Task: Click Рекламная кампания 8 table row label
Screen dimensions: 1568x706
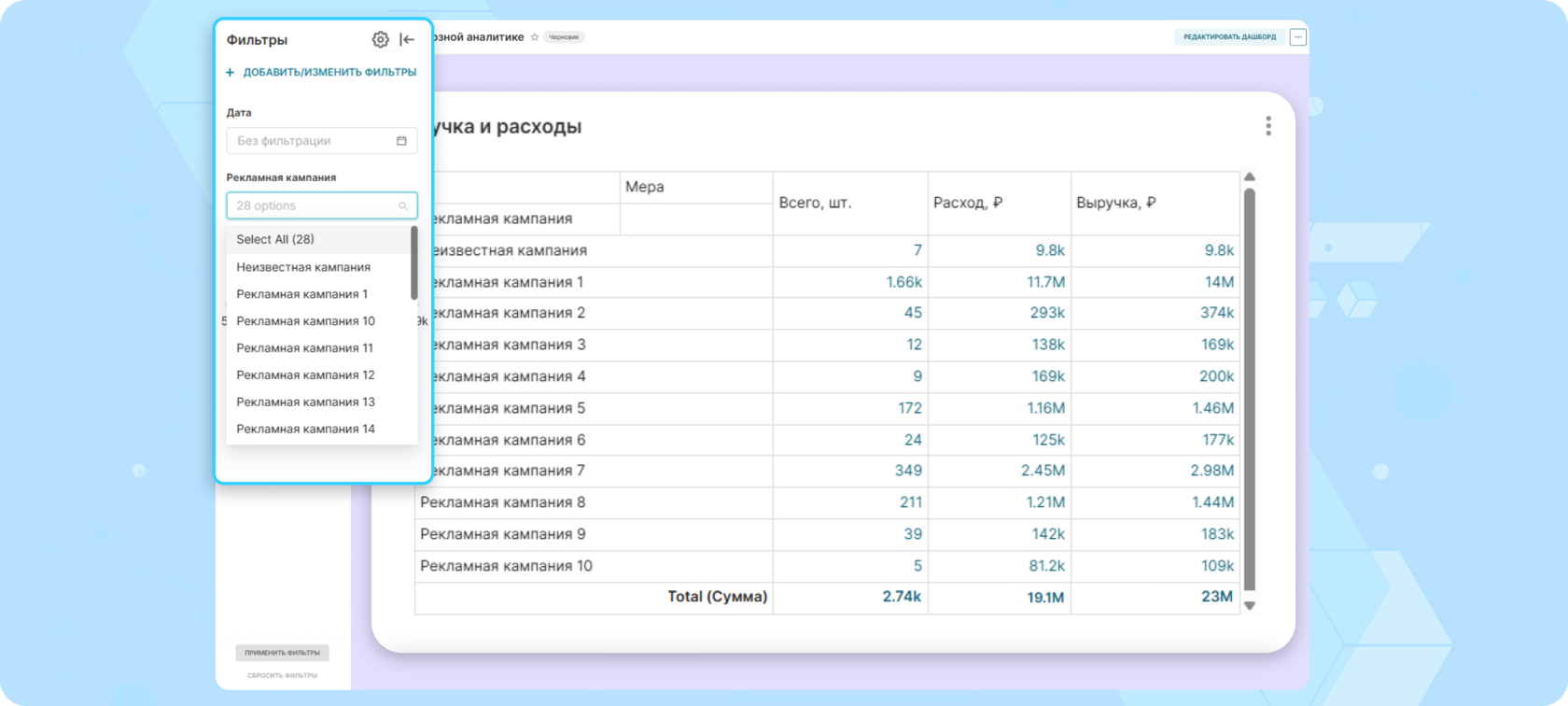Action: (503, 502)
